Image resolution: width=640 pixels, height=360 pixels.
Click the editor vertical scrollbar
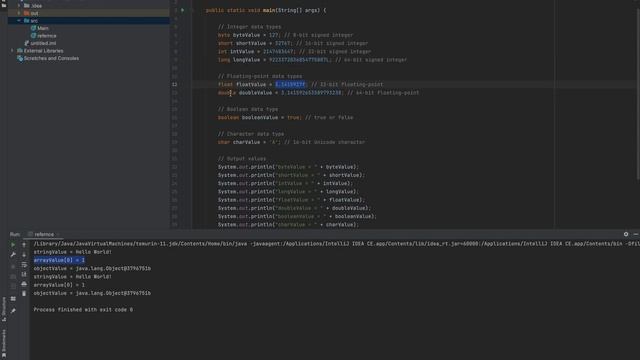tap(638, 94)
